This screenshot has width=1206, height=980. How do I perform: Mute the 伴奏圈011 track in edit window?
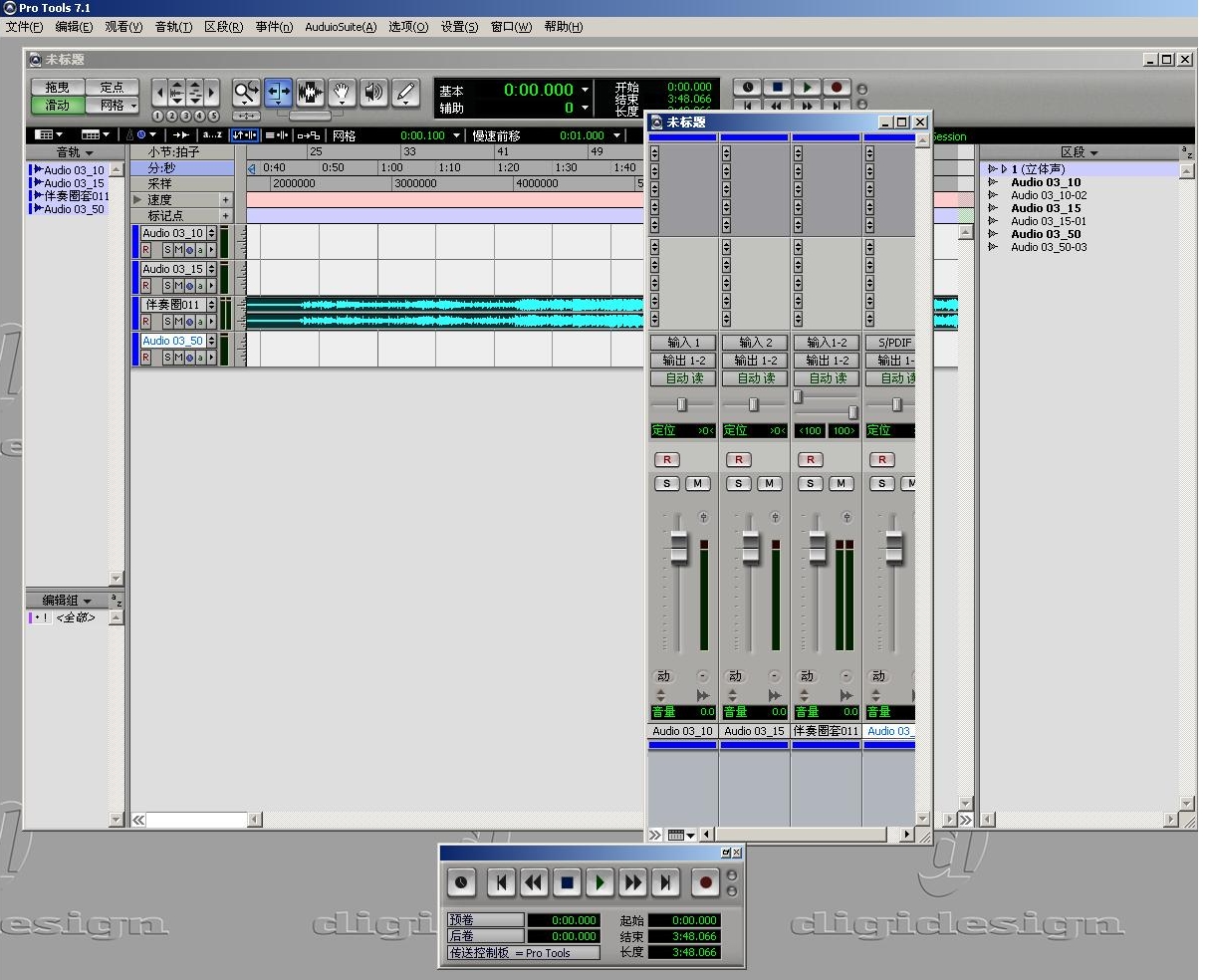tap(178, 322)
